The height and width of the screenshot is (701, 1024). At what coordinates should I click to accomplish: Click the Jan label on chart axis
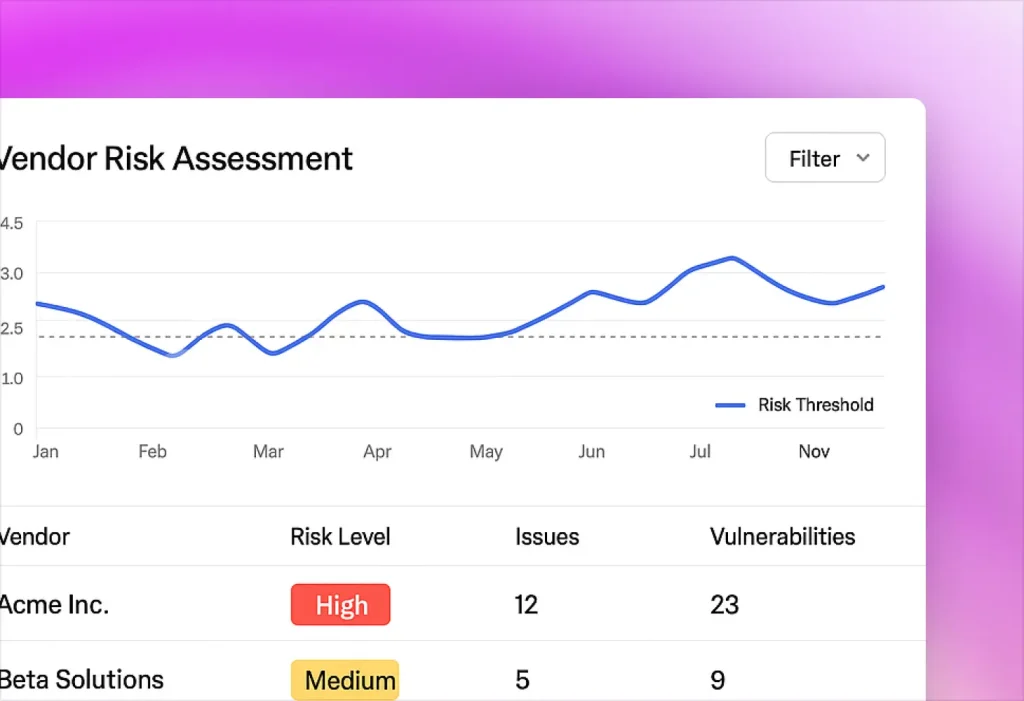(x=45, y=452)
